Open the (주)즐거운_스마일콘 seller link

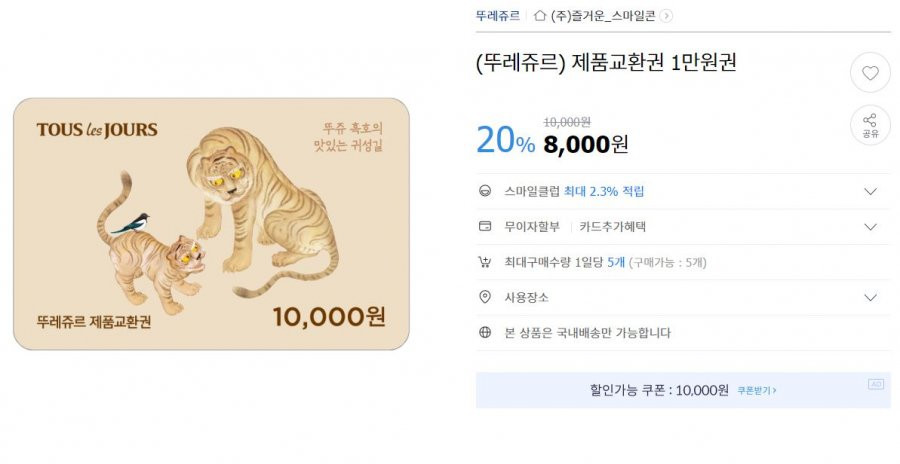point(603,16)
